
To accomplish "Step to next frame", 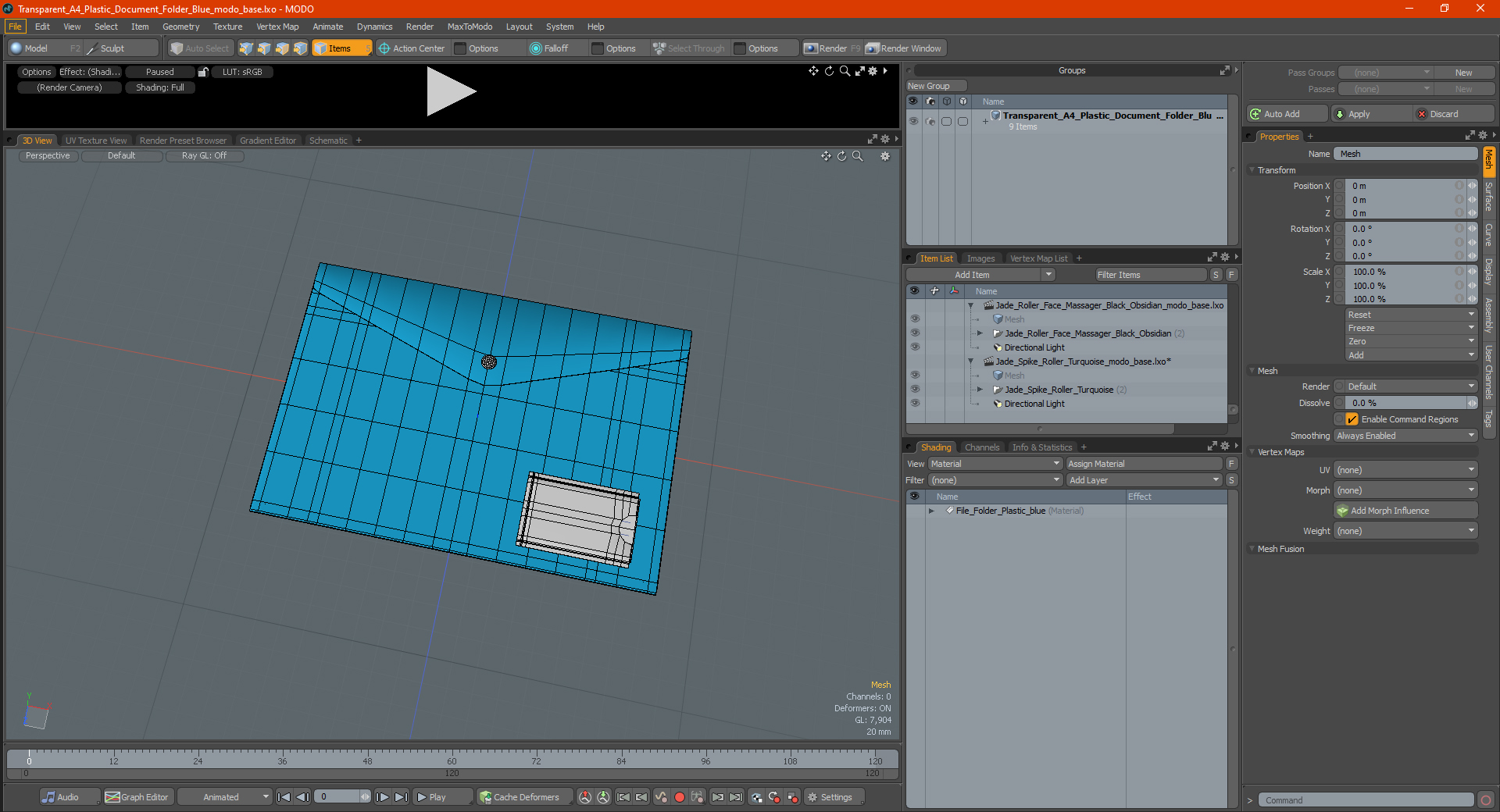I will pos(382,797).
